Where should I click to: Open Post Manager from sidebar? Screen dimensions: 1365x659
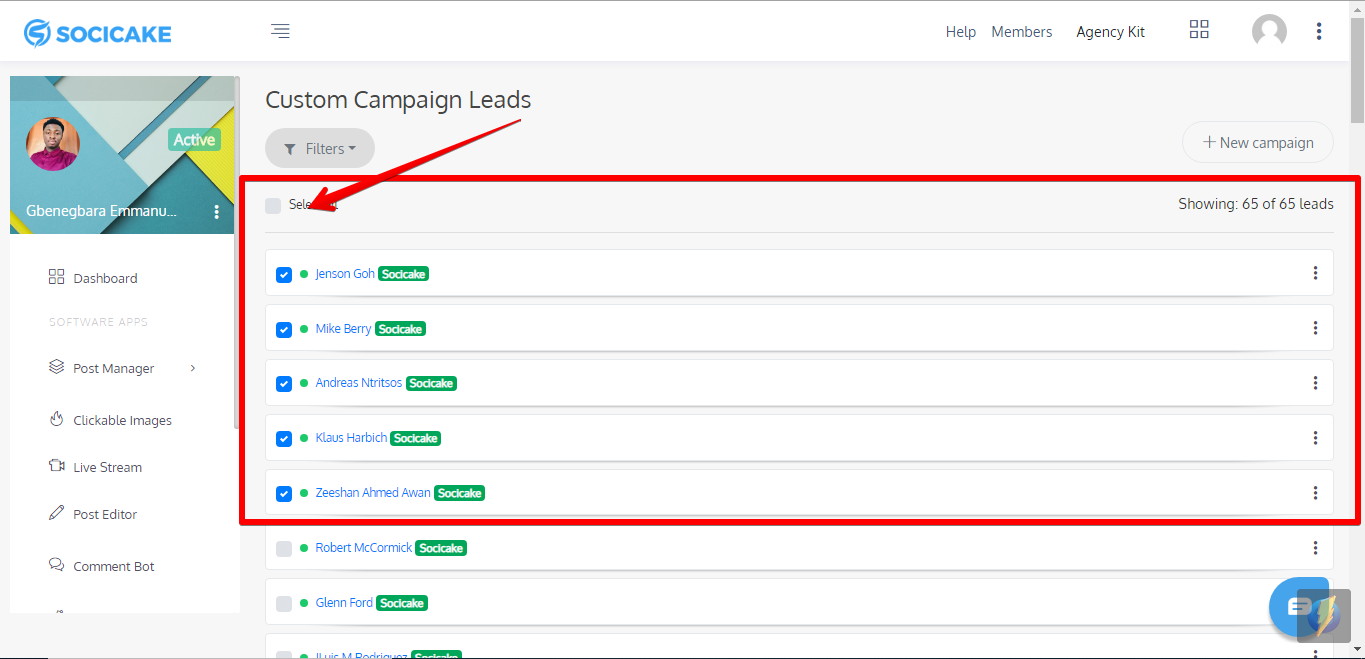point(114,368)
